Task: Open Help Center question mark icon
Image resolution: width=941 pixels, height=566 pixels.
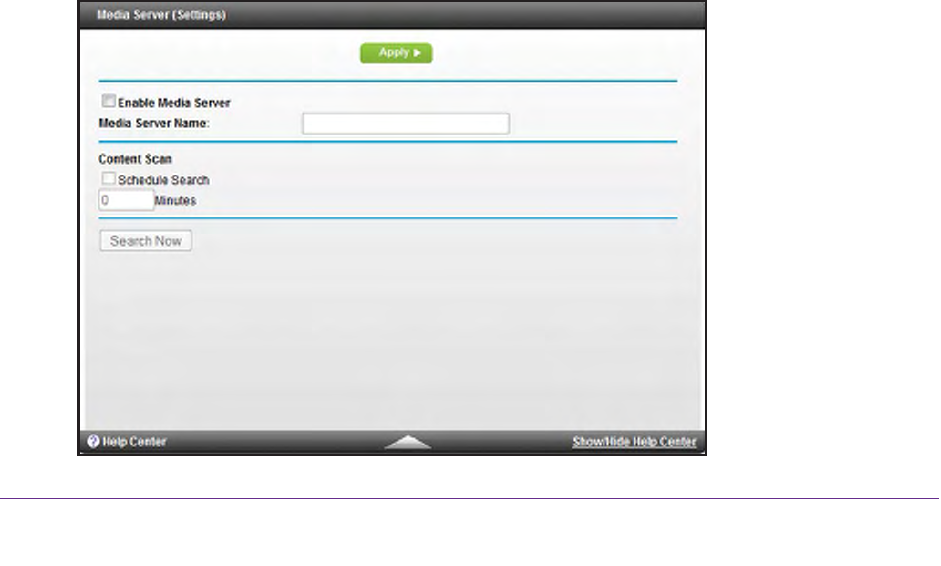Action: (x=93, y=442)
